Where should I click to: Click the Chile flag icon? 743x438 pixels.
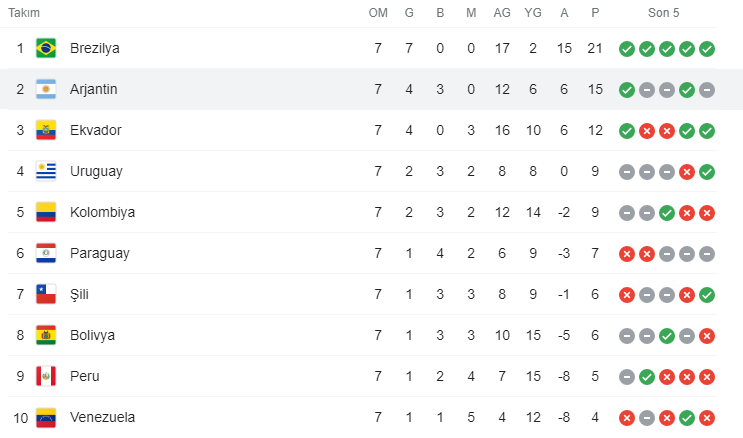pyautogui.click(x=46, y=294)
